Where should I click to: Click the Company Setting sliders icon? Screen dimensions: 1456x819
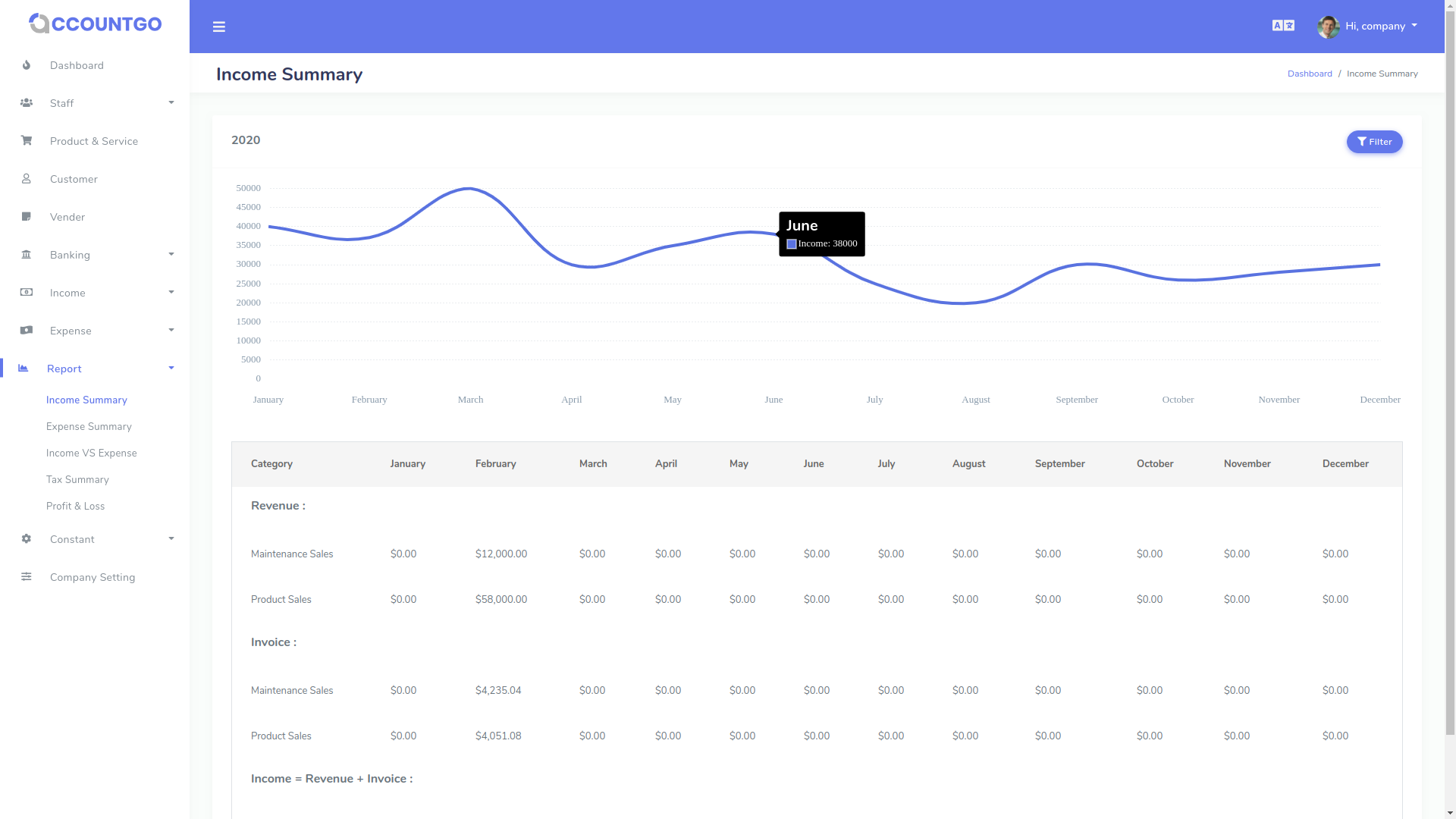coord(27,577)
